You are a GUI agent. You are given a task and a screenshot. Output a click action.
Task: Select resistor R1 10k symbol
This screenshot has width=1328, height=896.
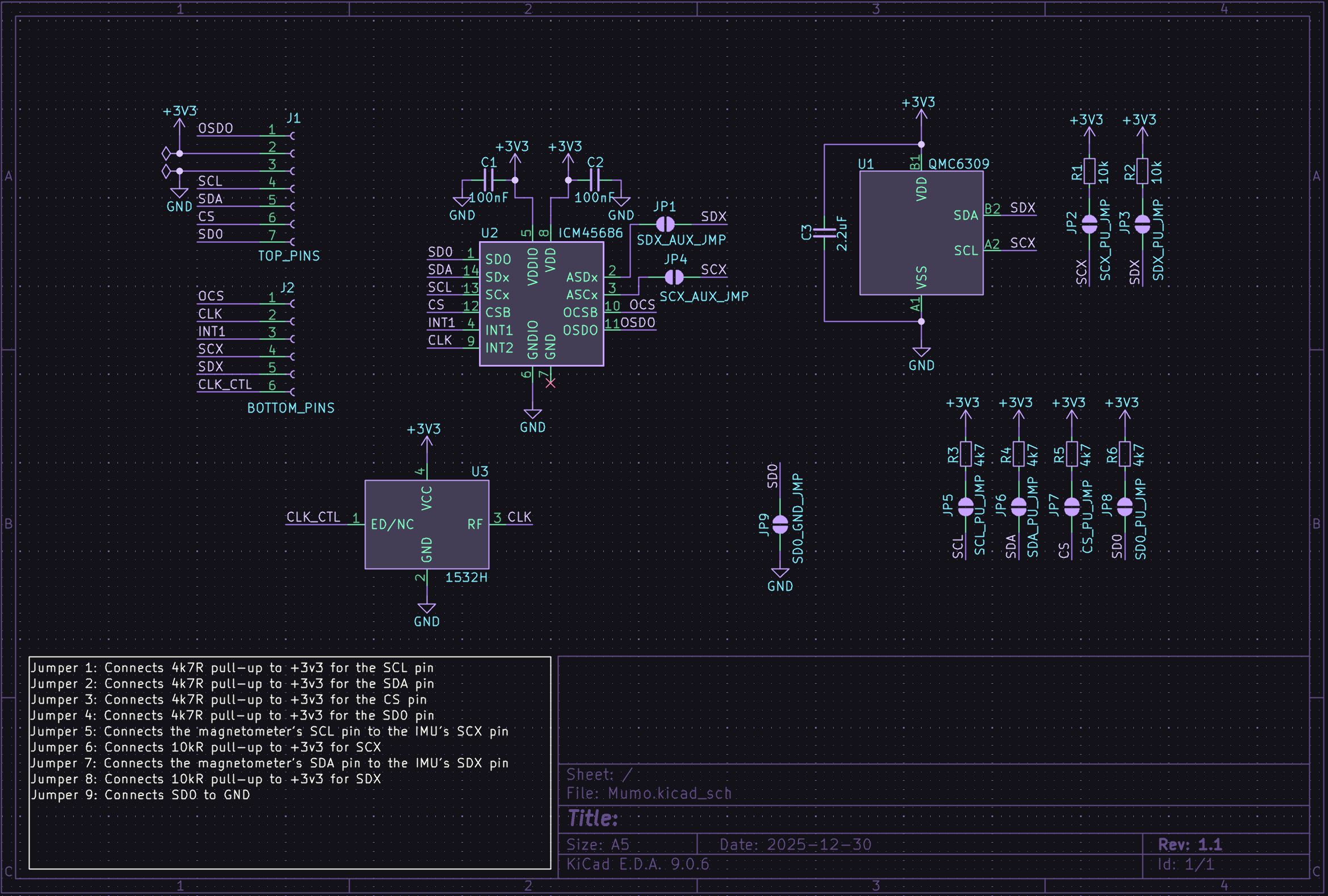1089,171
